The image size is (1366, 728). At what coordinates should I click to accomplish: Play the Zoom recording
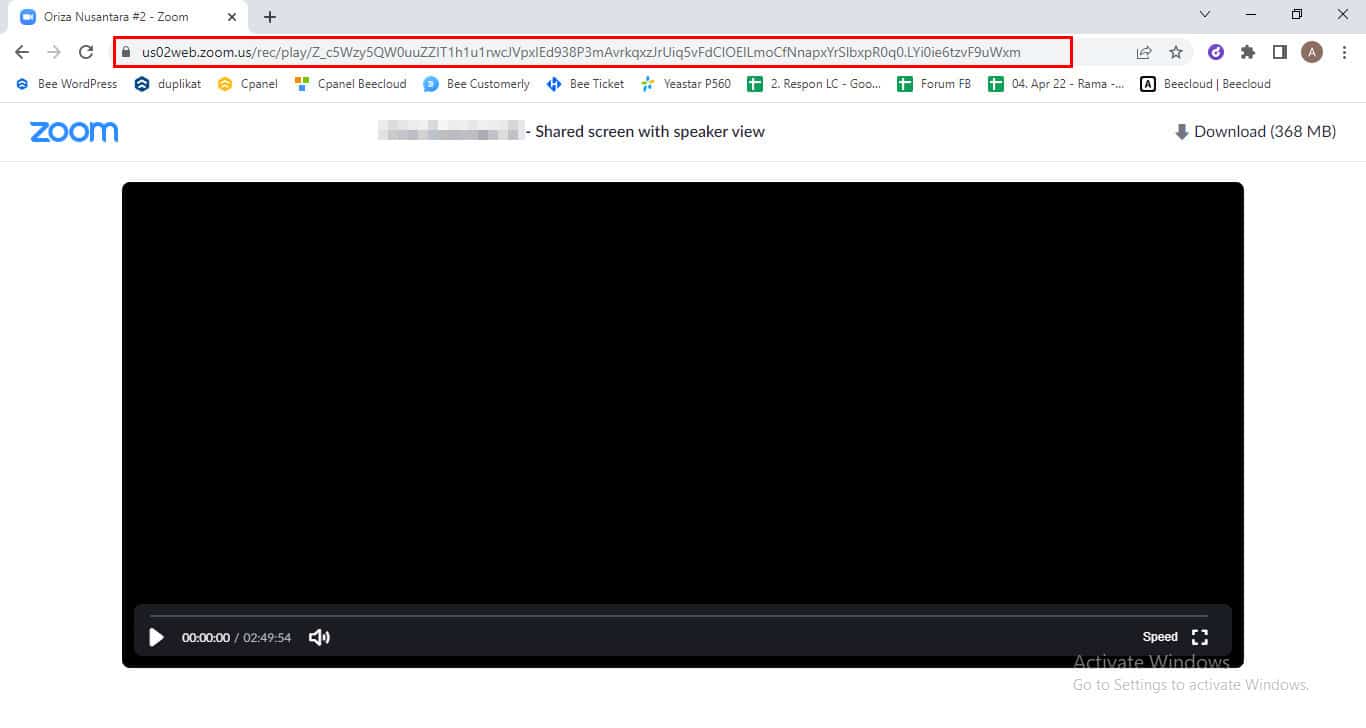point(156,637)
